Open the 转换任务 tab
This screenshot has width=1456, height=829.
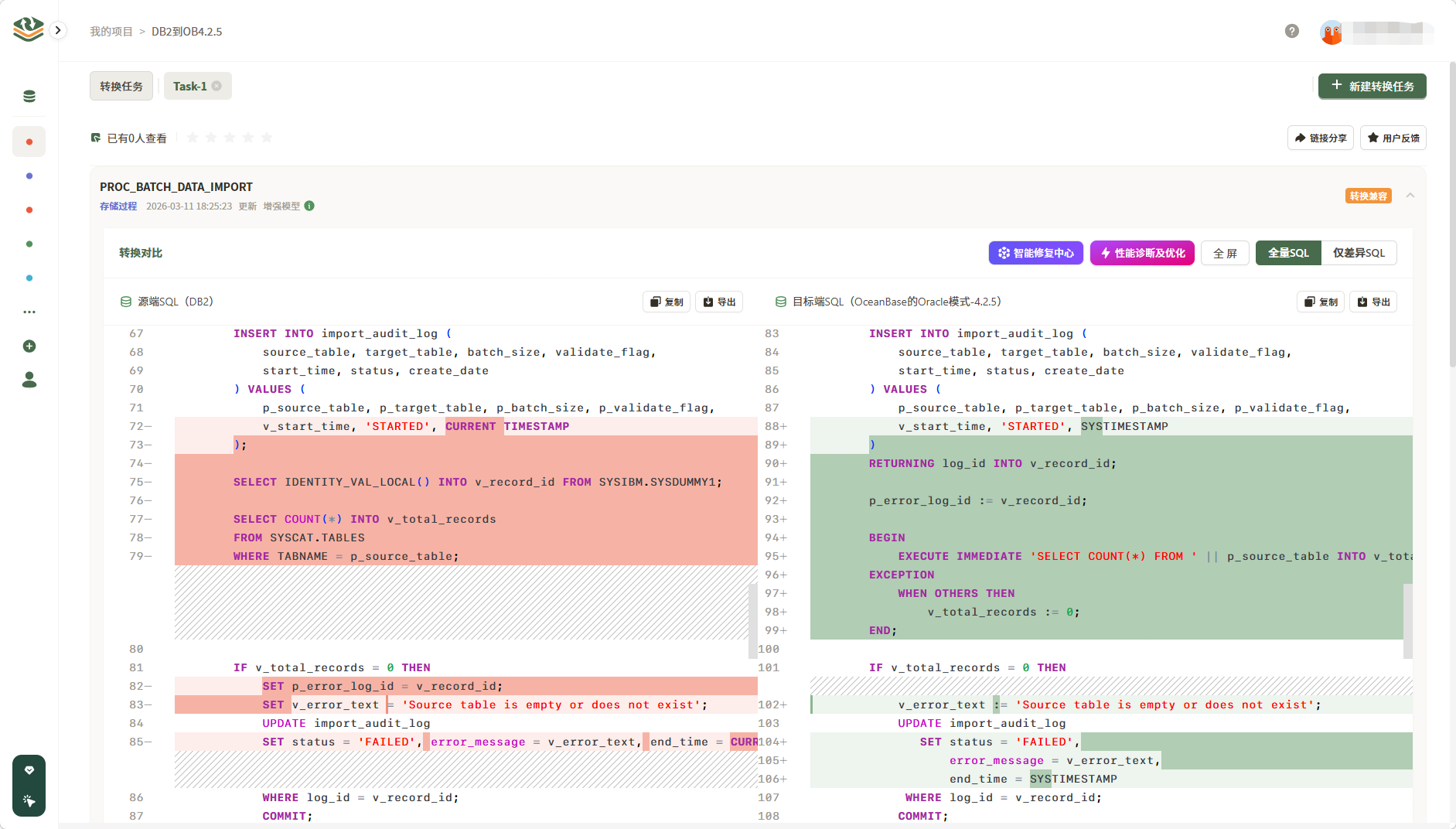pos(121,87)
